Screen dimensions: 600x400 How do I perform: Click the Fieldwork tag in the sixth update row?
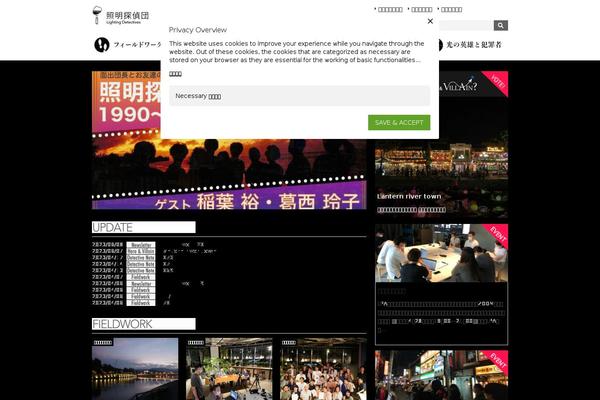141,277
